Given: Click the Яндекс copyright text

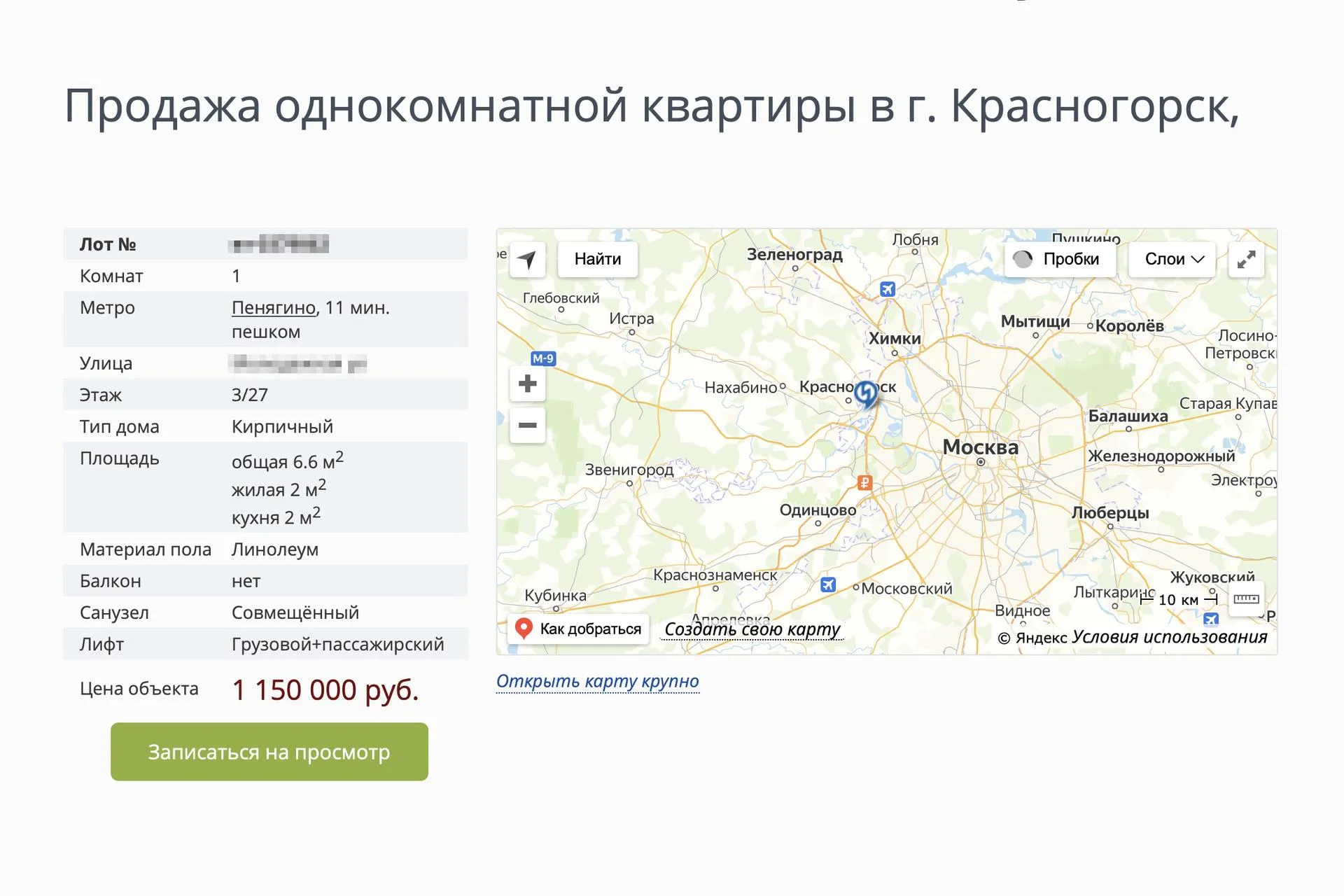Looking at the screenshot, I should (x=1032, y=638).
